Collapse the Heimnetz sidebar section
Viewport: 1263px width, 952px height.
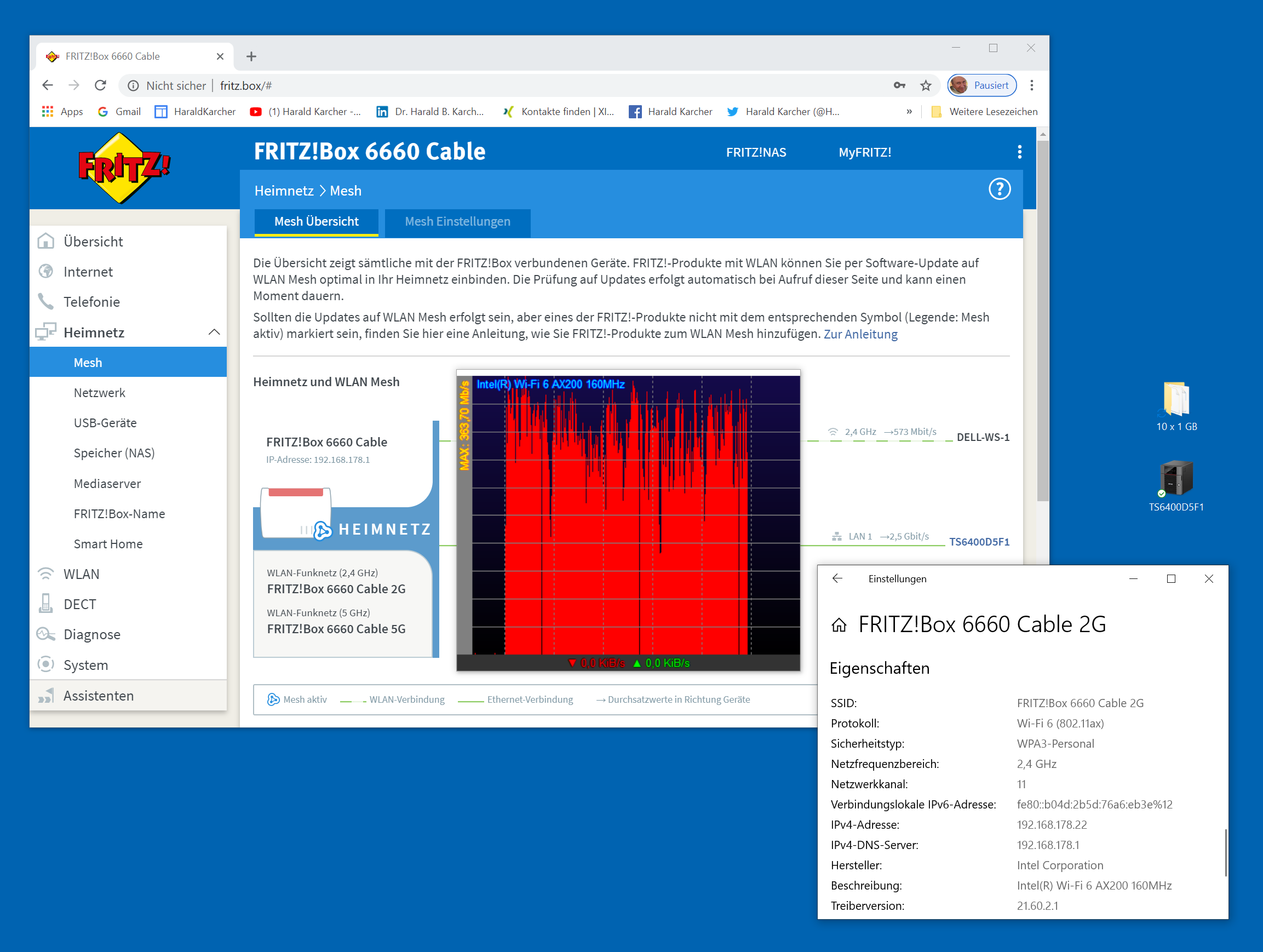click(214, 332)
